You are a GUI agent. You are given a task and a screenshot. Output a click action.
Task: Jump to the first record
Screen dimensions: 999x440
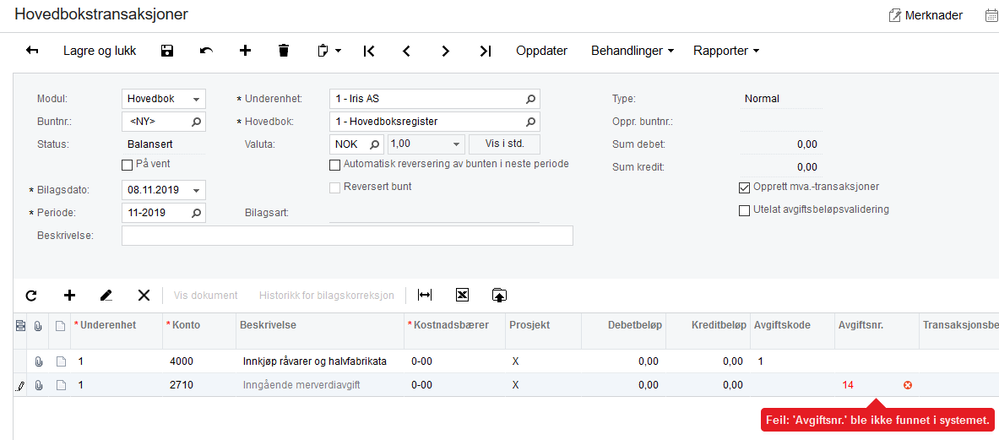tap(368, 51)
